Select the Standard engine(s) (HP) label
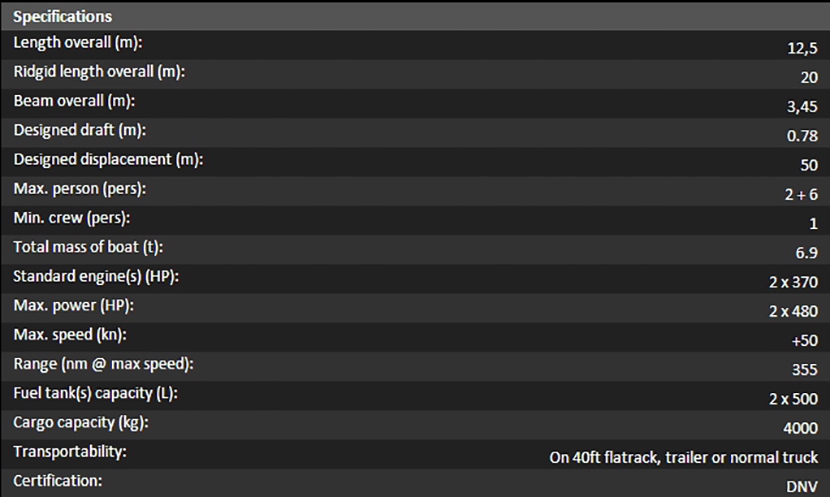Viewport: 830px width, 497px height. [102, 275]
